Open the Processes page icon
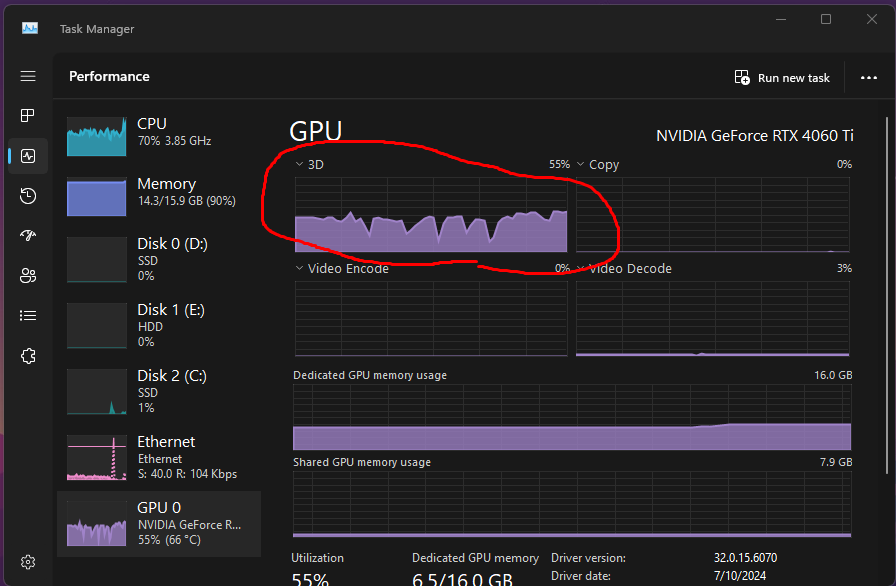This screenshot has width=896, height=586. [x=28, y=115]
